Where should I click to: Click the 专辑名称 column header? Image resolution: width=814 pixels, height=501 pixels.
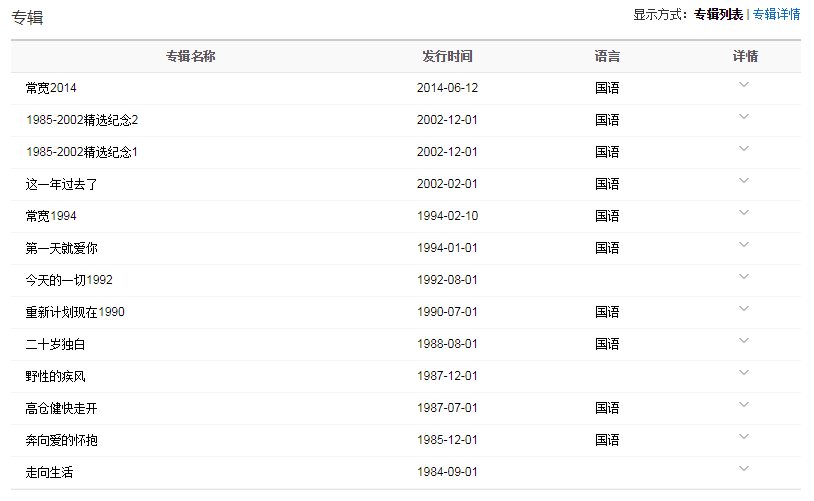click(x=191, y=56)
